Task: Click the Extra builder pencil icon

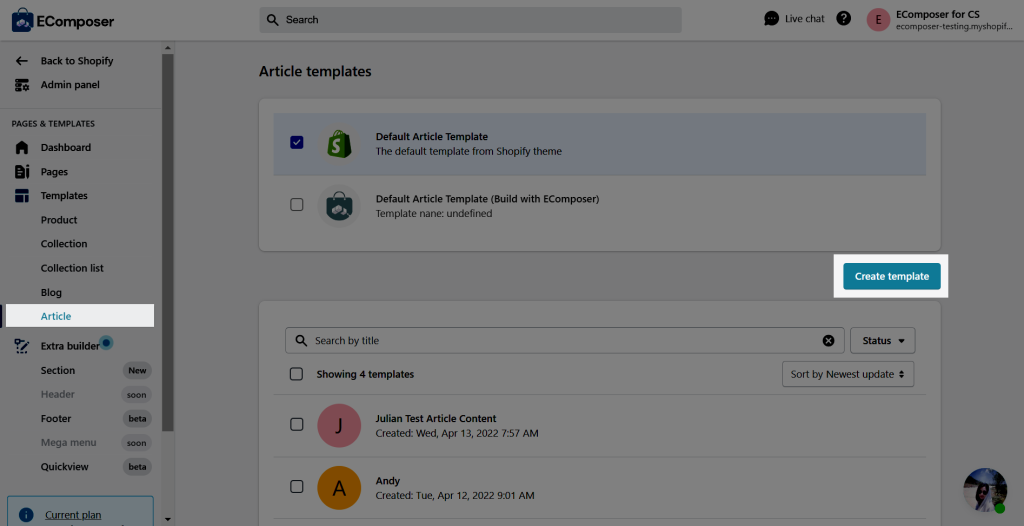Action: tap(22, 346)
